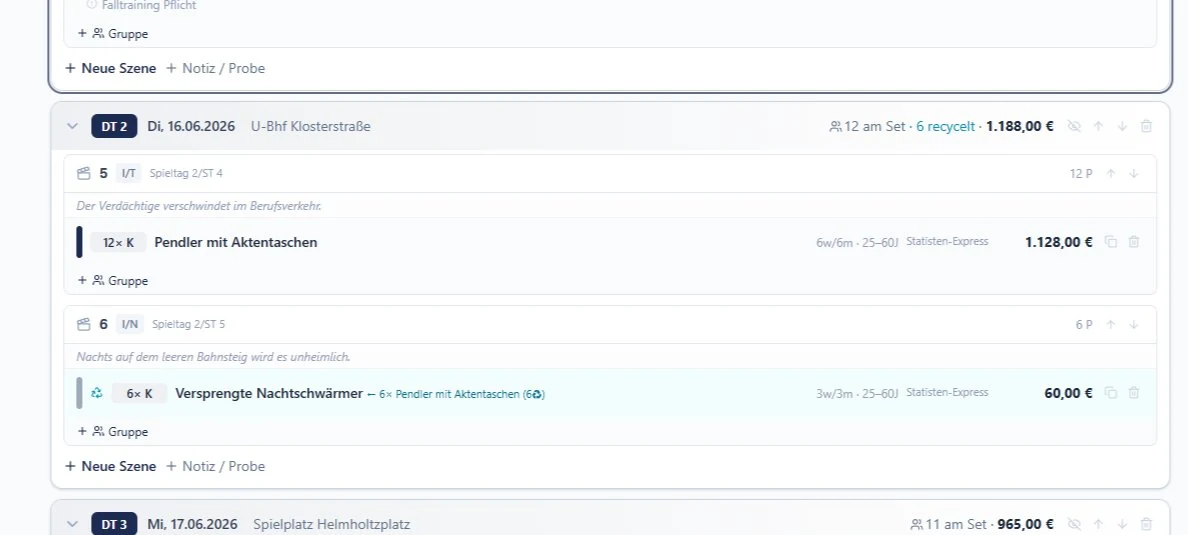Move scene 6 up
Image resolution: width=1188 pixels, height=535 pixels.
(x=1111, y=324)
